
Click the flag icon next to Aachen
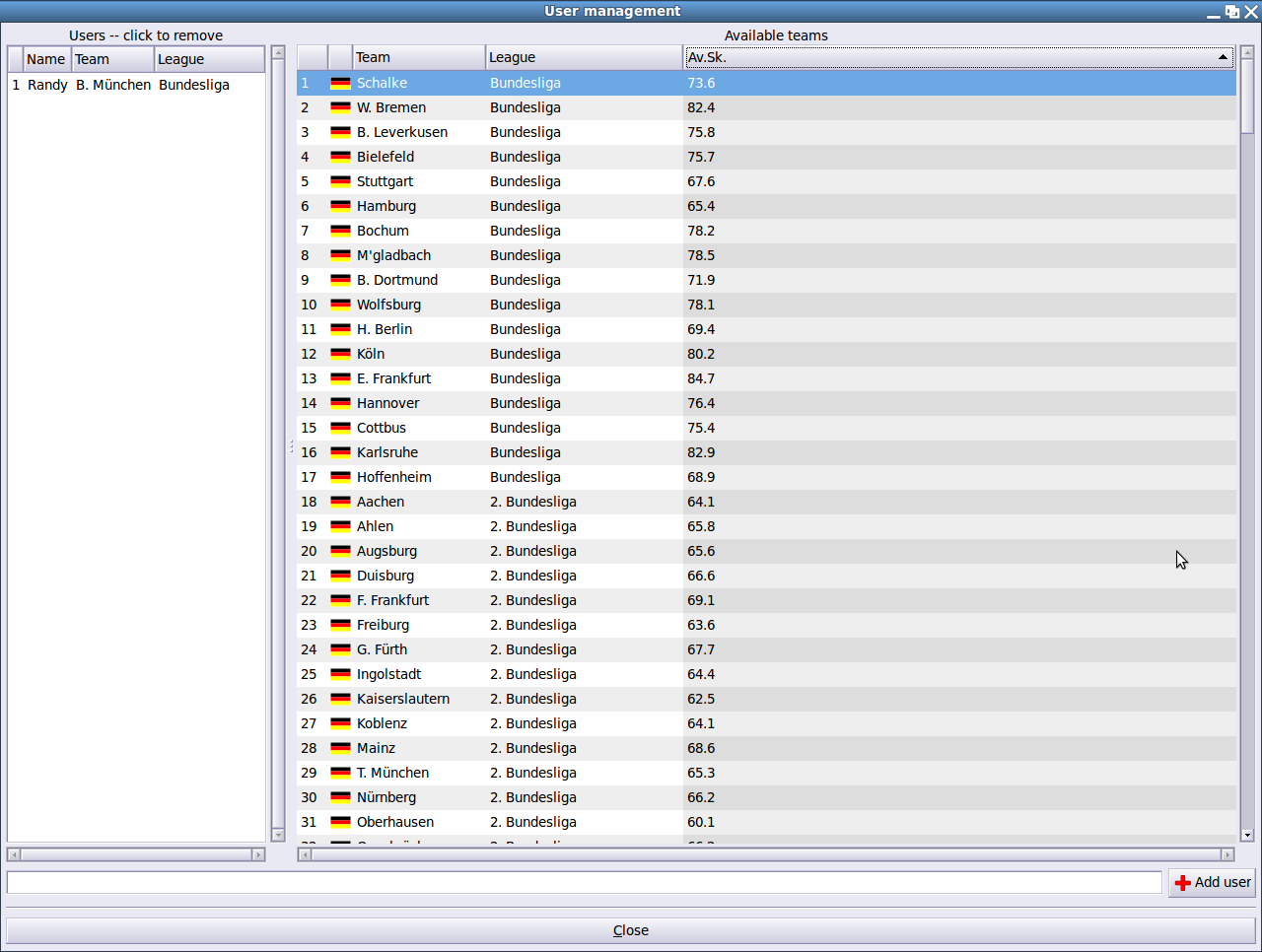pyautogui.click(x=340, y=503)
